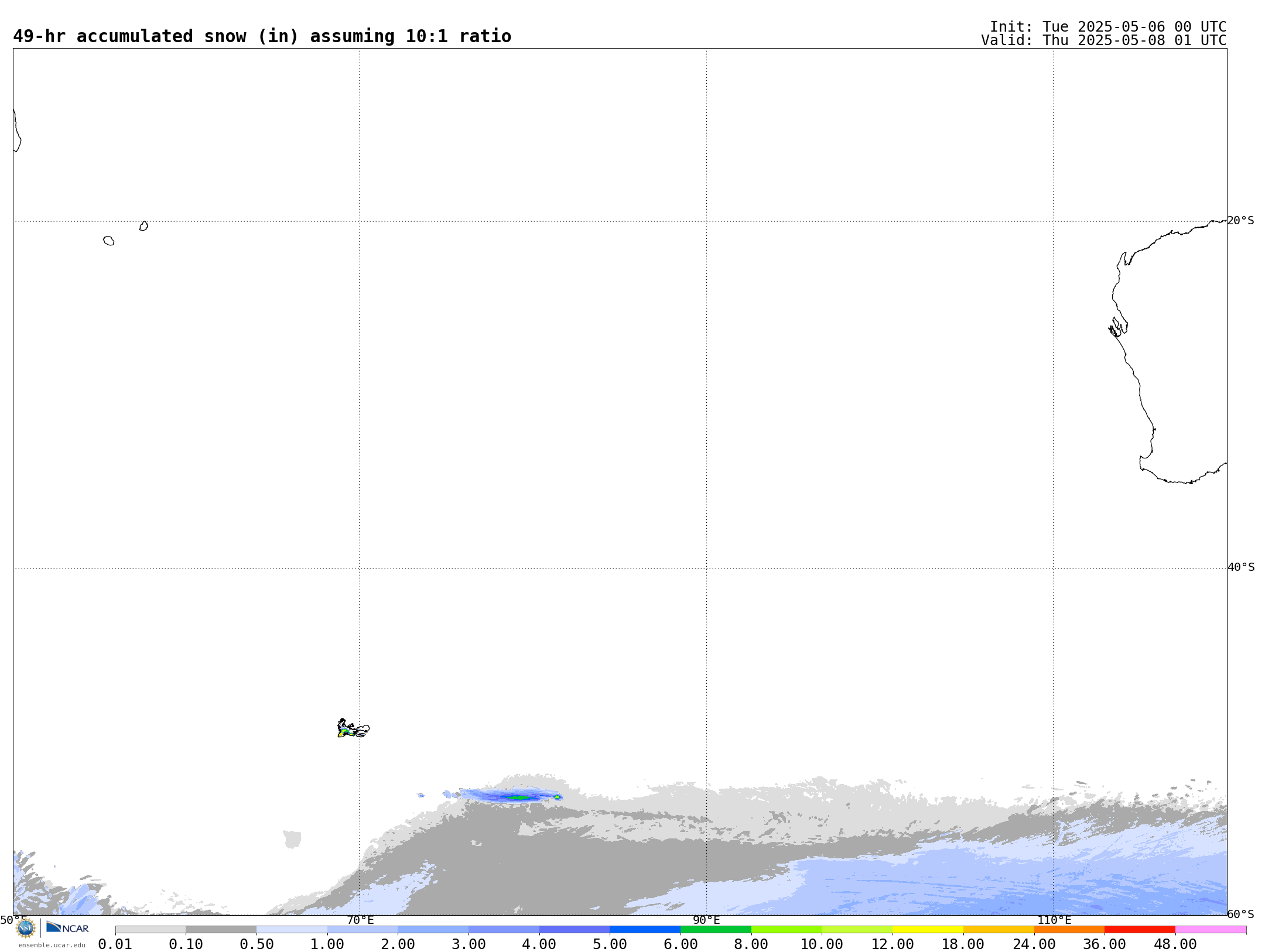This screenshot has width=1265, height=952.
Task: Click the colorbar value 0.50
Action: (257, 944)
